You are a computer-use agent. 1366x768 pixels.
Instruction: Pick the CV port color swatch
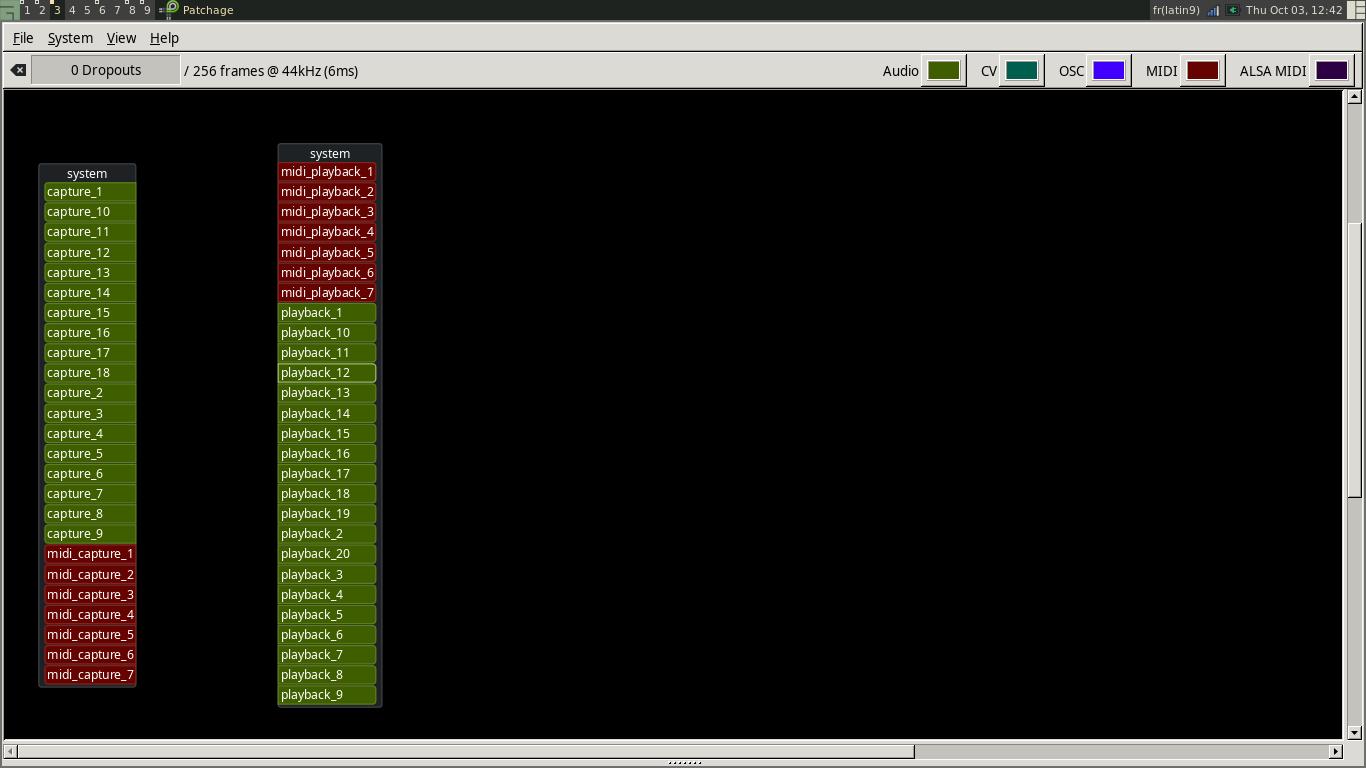click(1021, 70)
